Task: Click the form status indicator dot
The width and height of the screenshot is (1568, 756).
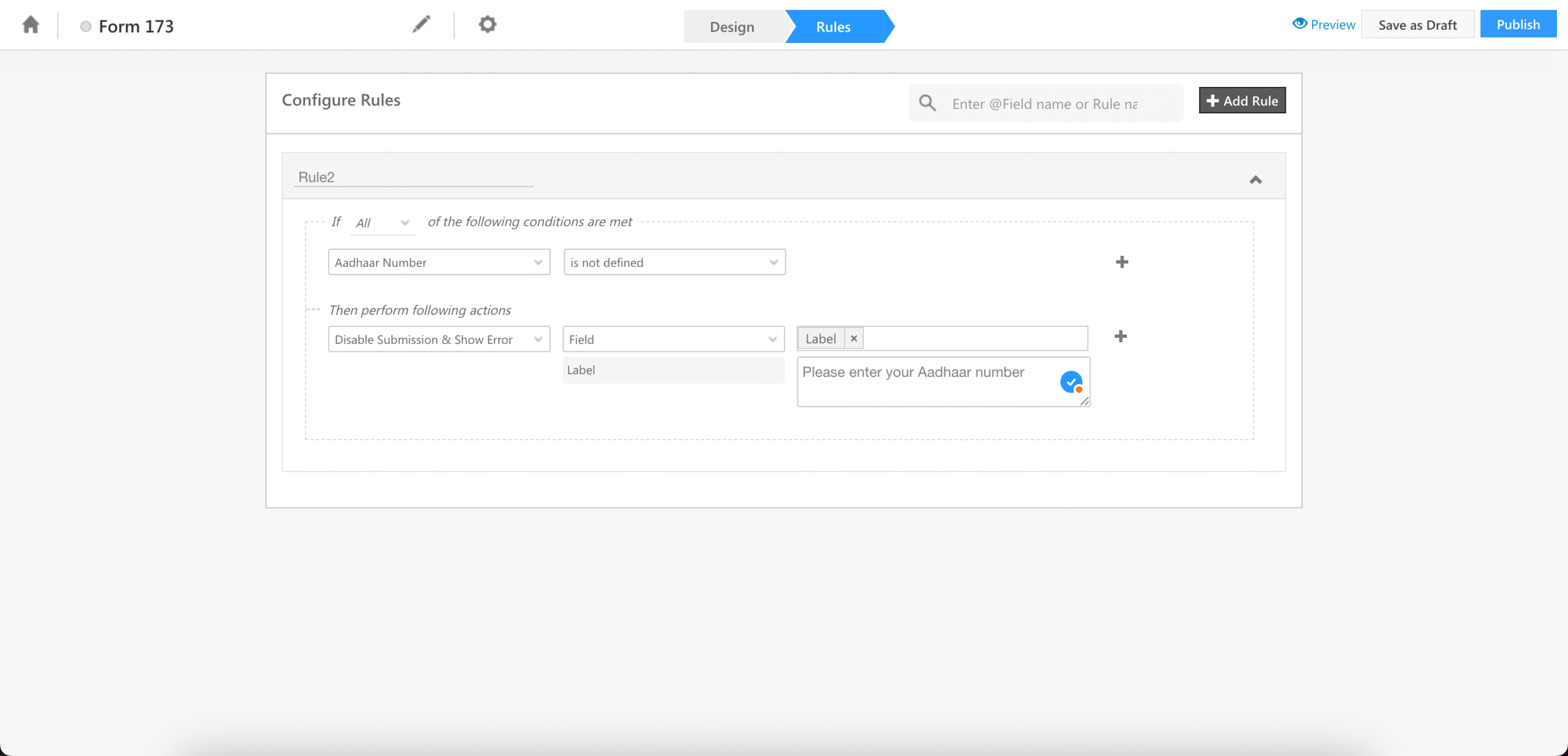Action: pyautogui.click(x=86, y=26)
